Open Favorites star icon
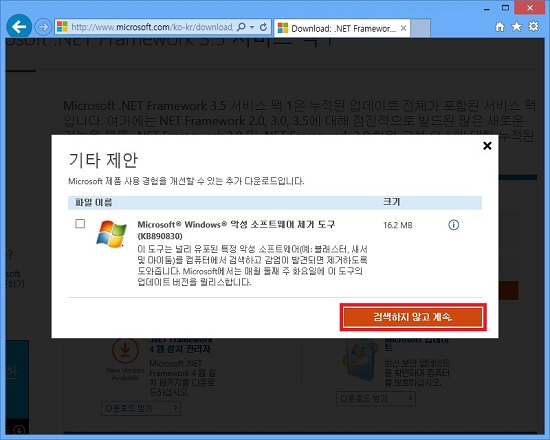The image size is (550, 440). pyautogui.click(x=516, y=26)
